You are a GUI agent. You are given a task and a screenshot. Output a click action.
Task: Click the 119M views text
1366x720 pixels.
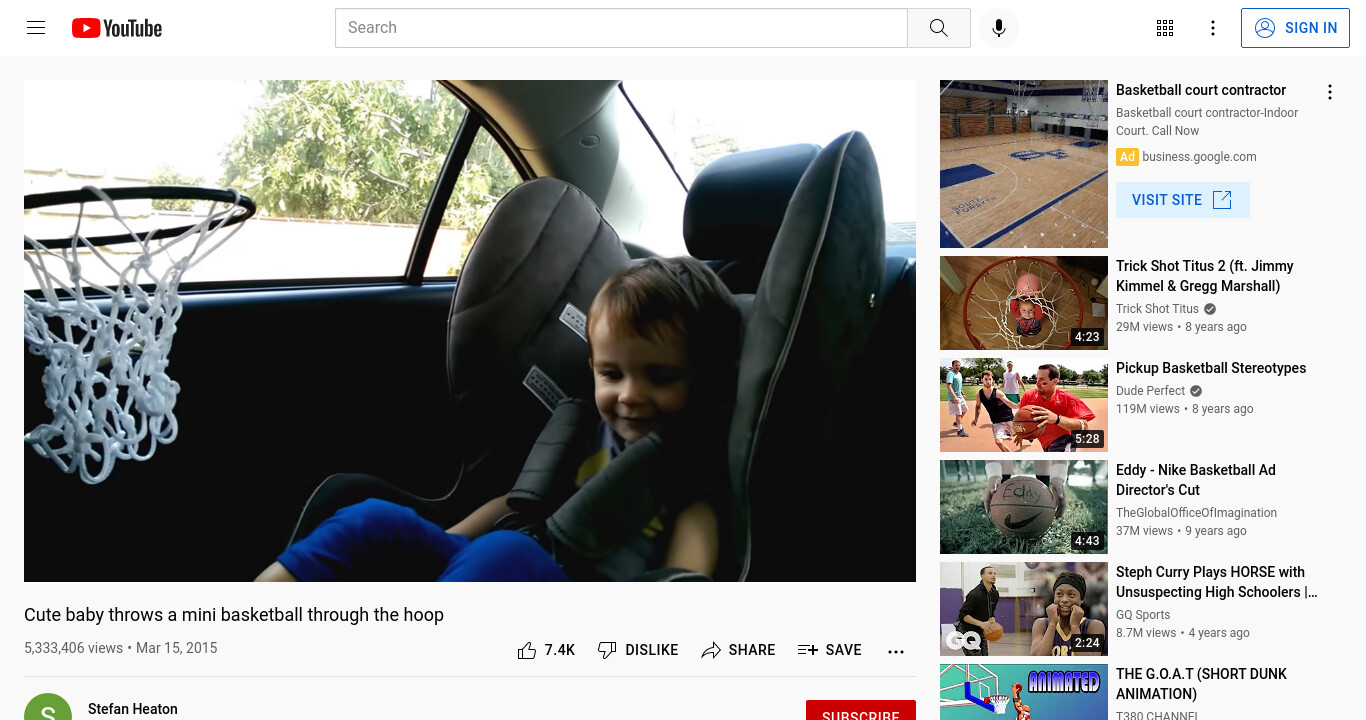[1148, 409]
